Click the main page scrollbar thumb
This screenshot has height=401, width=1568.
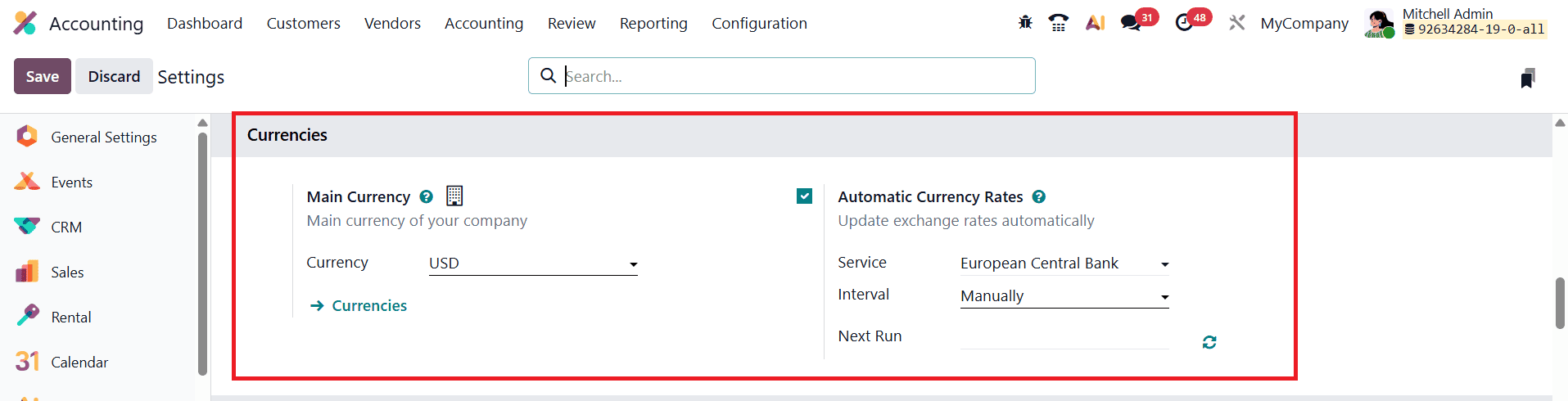pos(1560,303)
